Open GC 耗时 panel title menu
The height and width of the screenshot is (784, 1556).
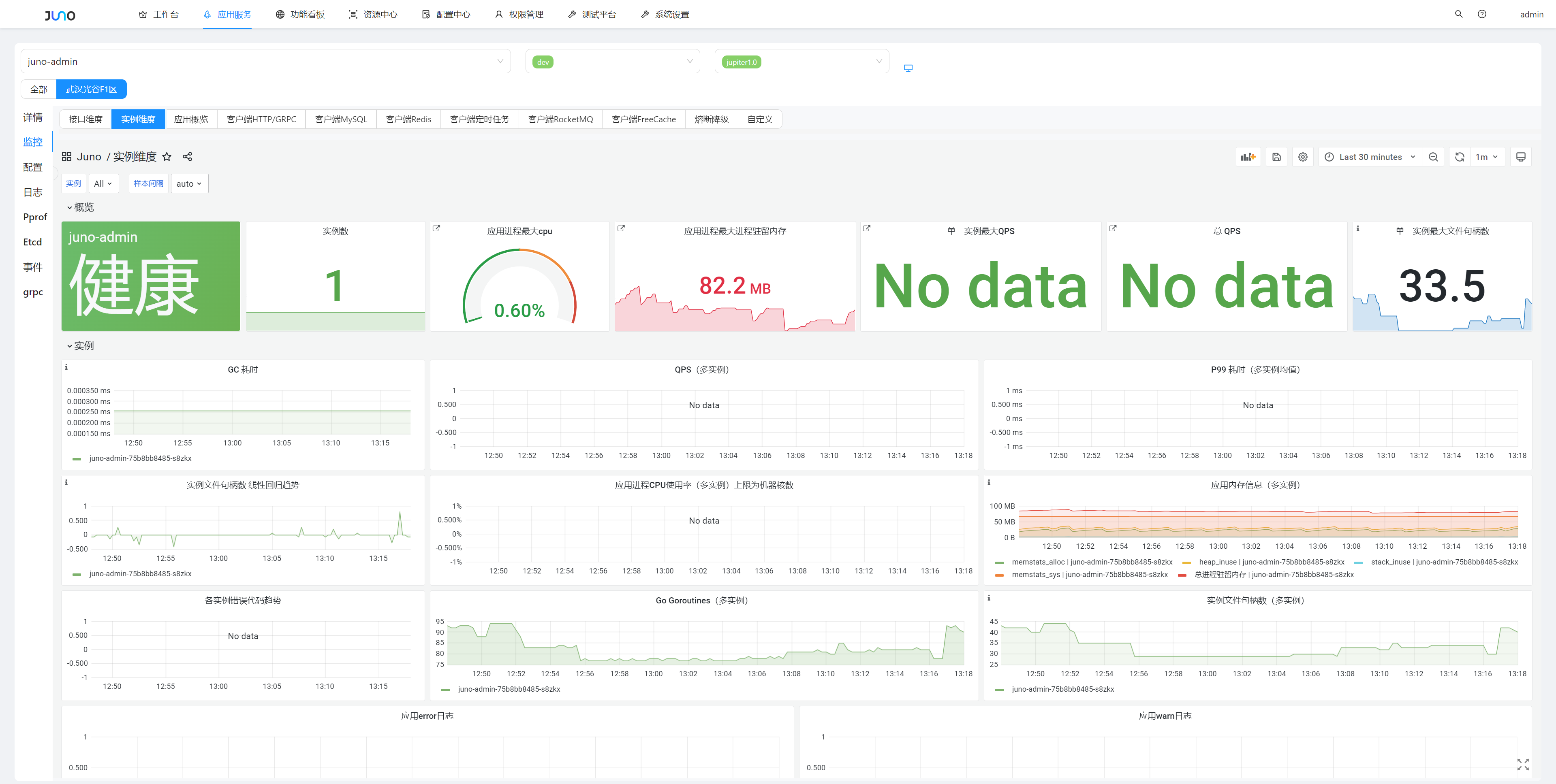[x=243, y=369]
